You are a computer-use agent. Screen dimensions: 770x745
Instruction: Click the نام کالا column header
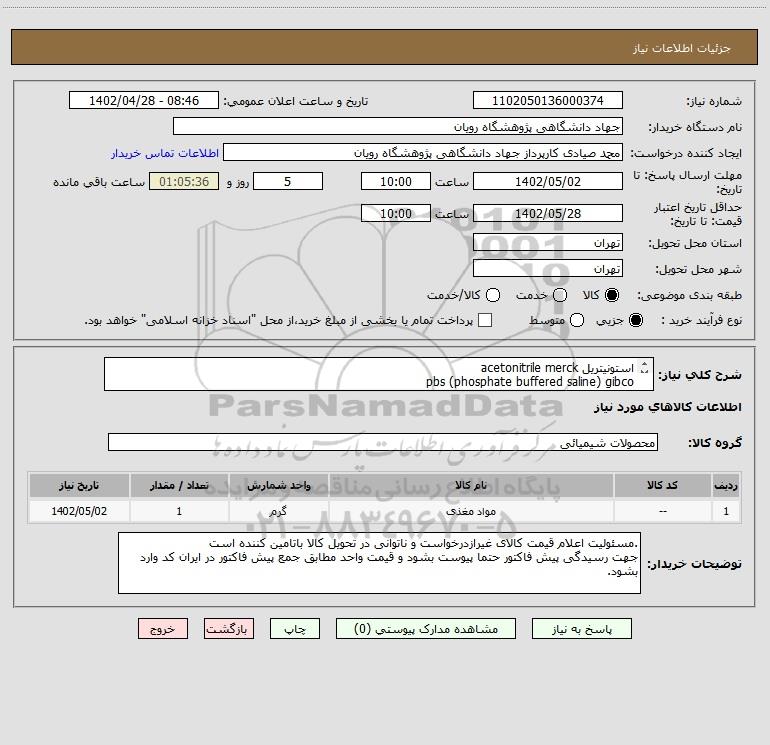coord(471,485)
